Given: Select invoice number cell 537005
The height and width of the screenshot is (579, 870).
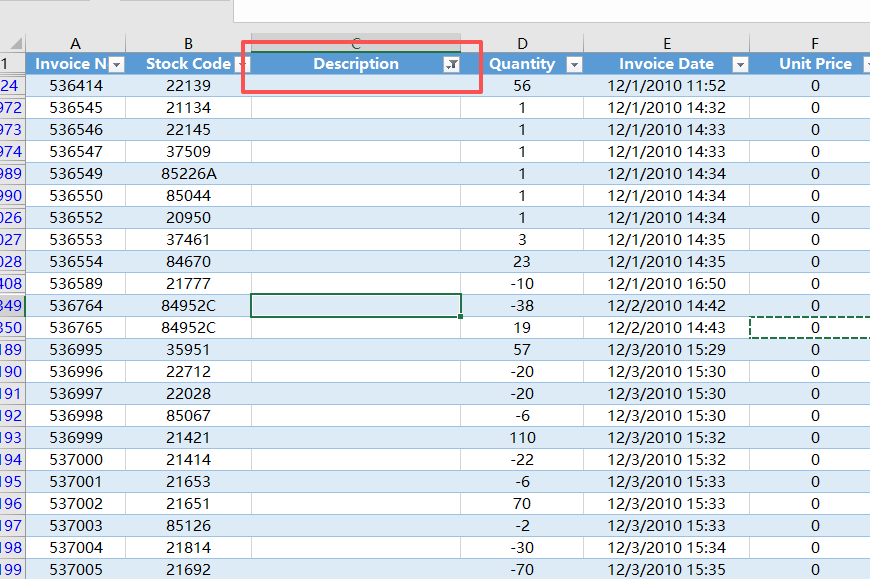Looking at the screenshot, I should 75,570.
